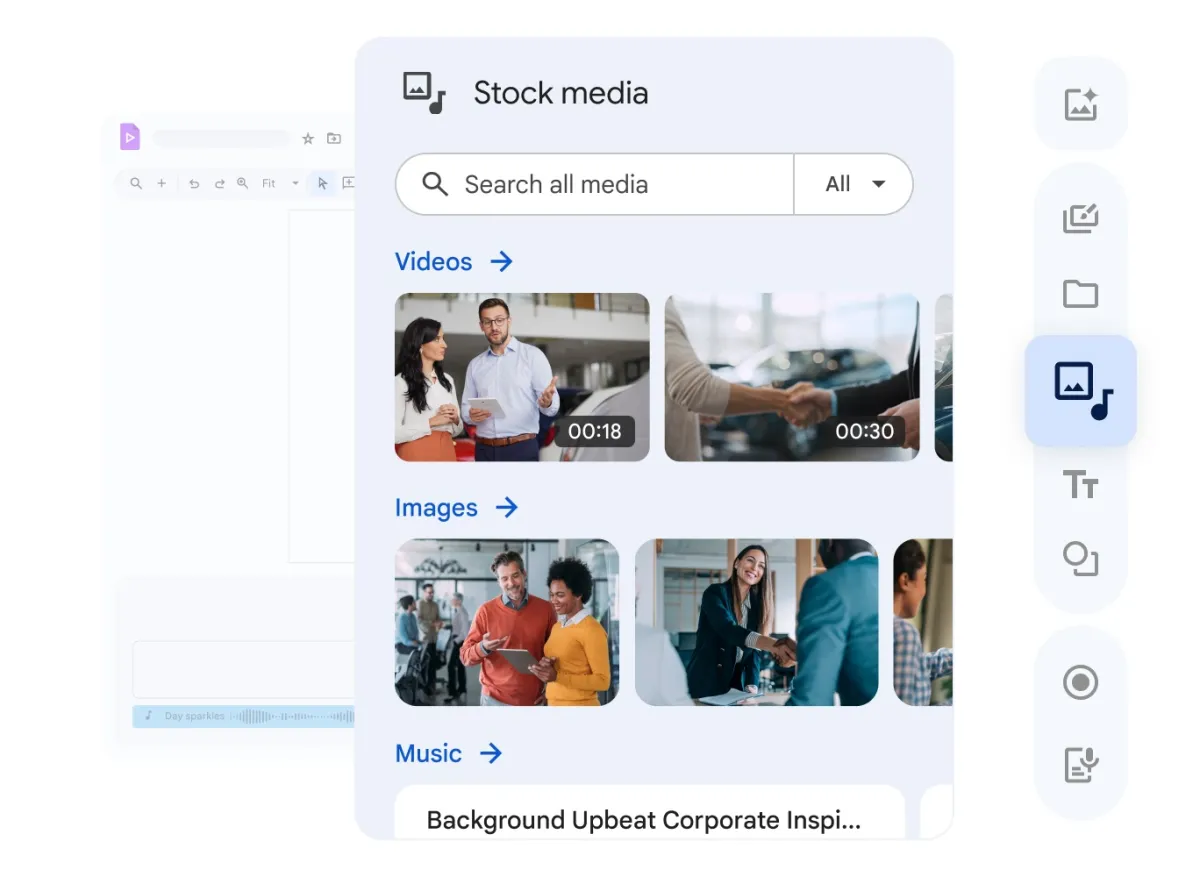Open the voiceover recording tool
This screenshot has width=1200, height=877.
click(1080, 764)
